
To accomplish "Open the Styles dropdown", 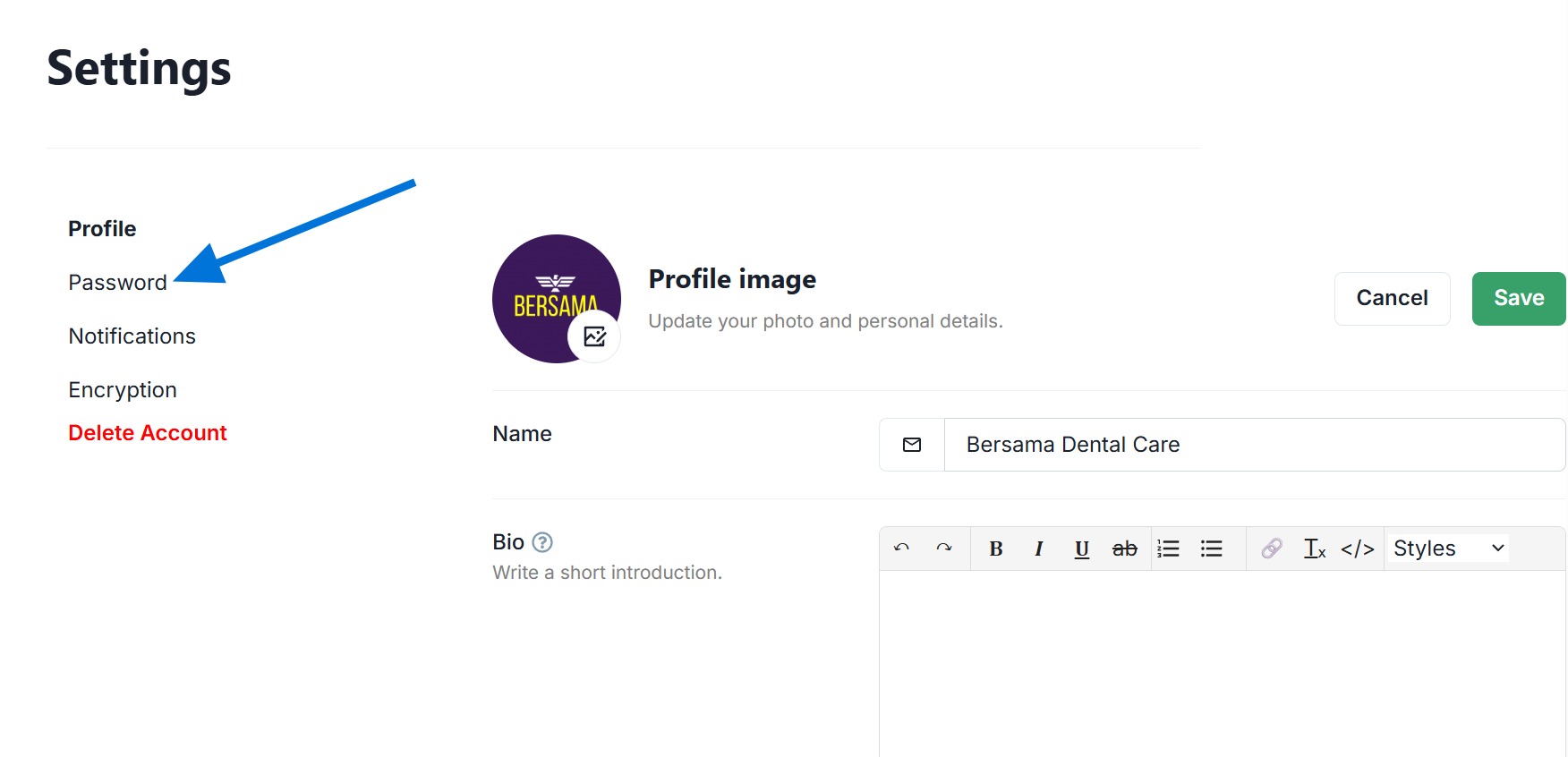I will (1447, 549).
